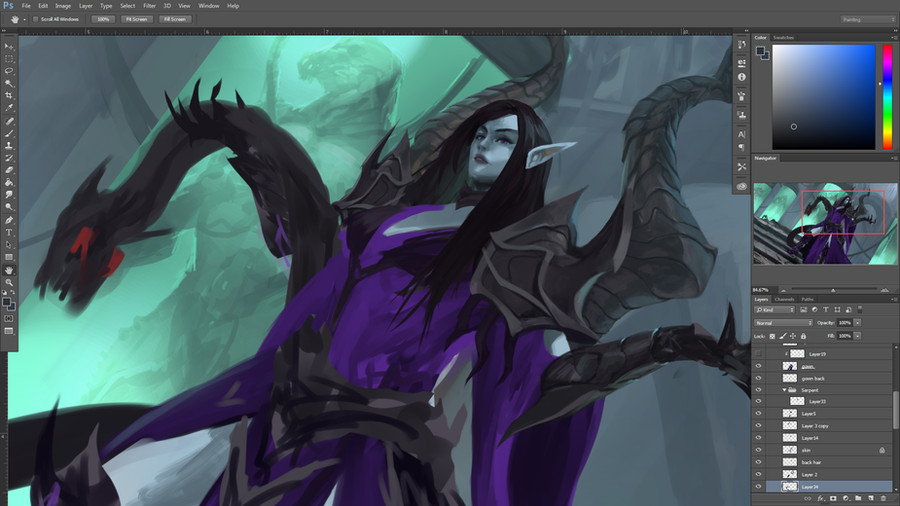Select the Eyedropper tool

pyautogui.click(x=9, y=107)
